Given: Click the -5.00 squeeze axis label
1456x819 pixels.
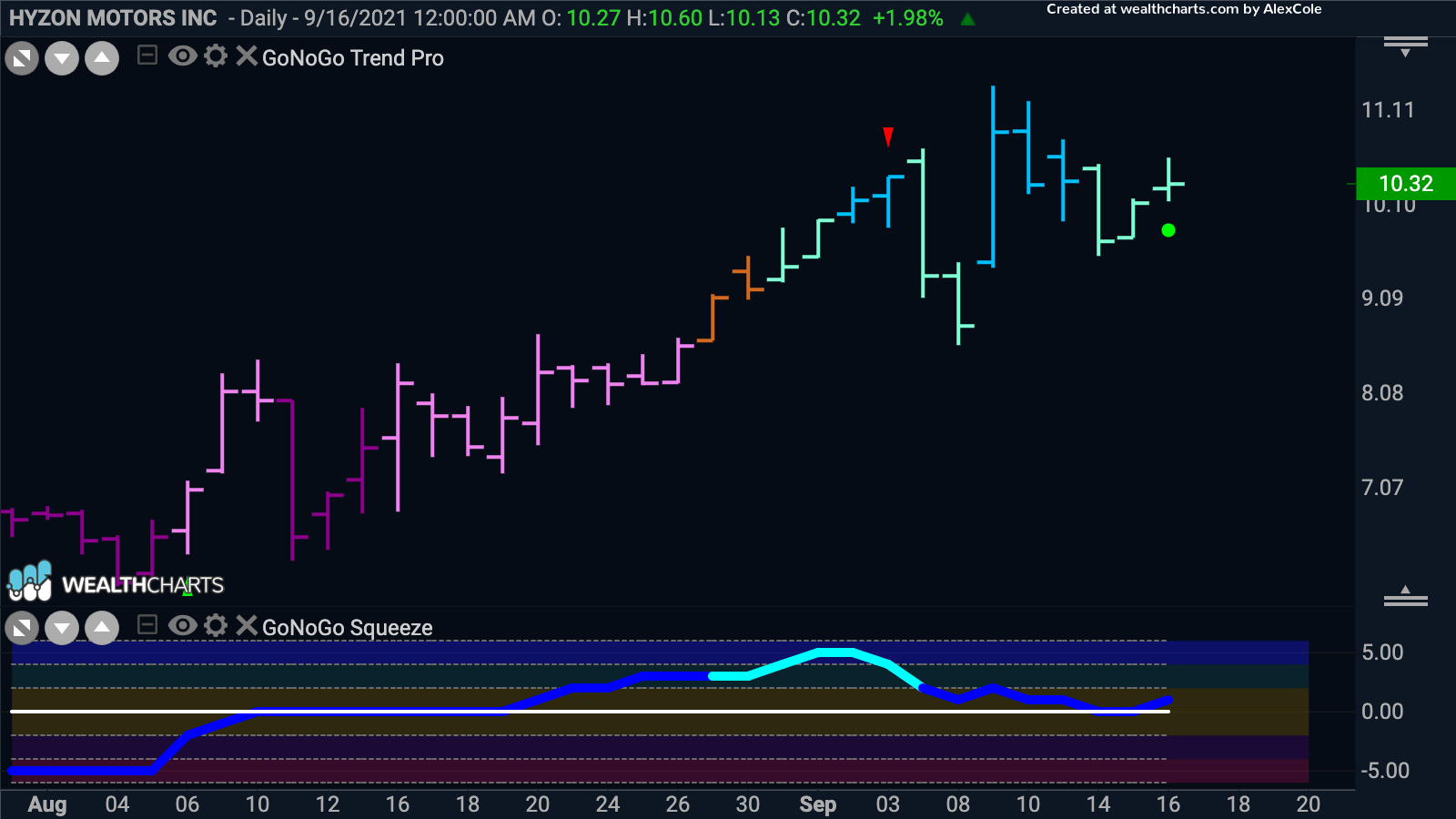Looking at the screenshot, I should (1385, 771).
